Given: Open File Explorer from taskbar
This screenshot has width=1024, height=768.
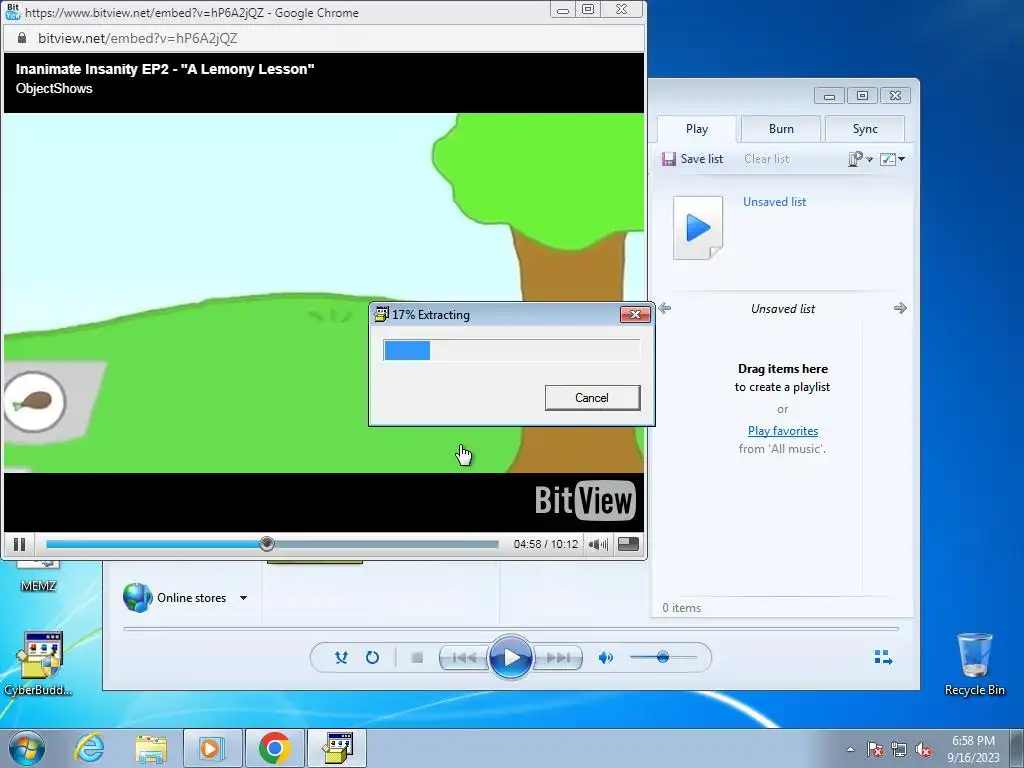Looking at the screenshot, I should [x=151, y=748].
